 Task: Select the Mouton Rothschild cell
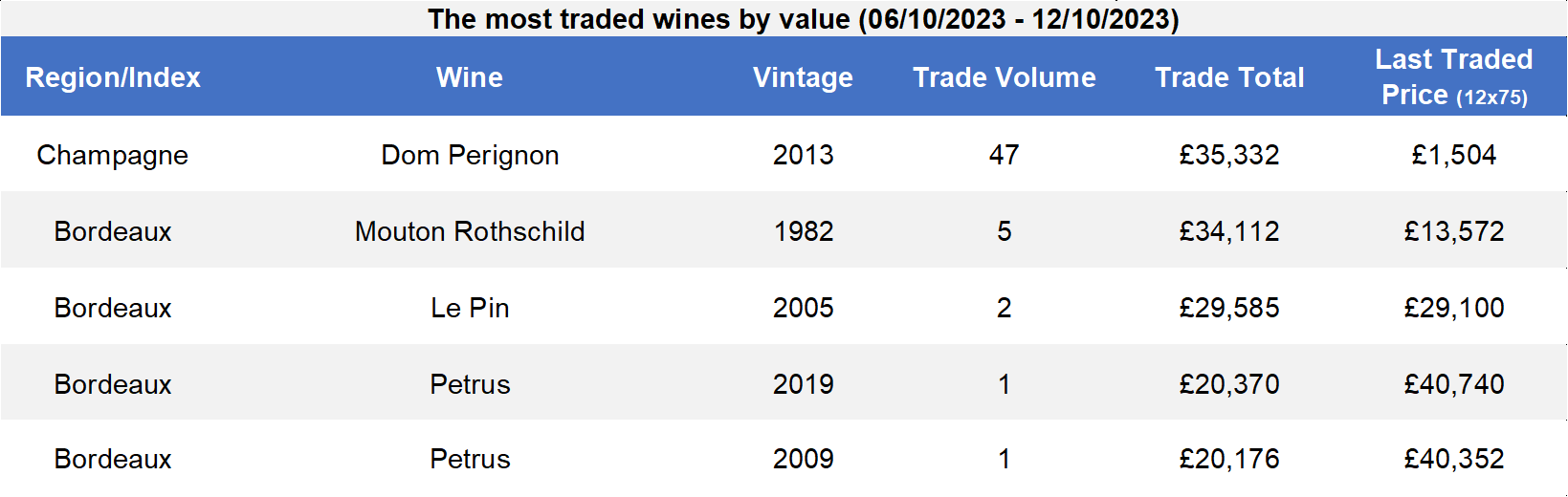[470, 231]
